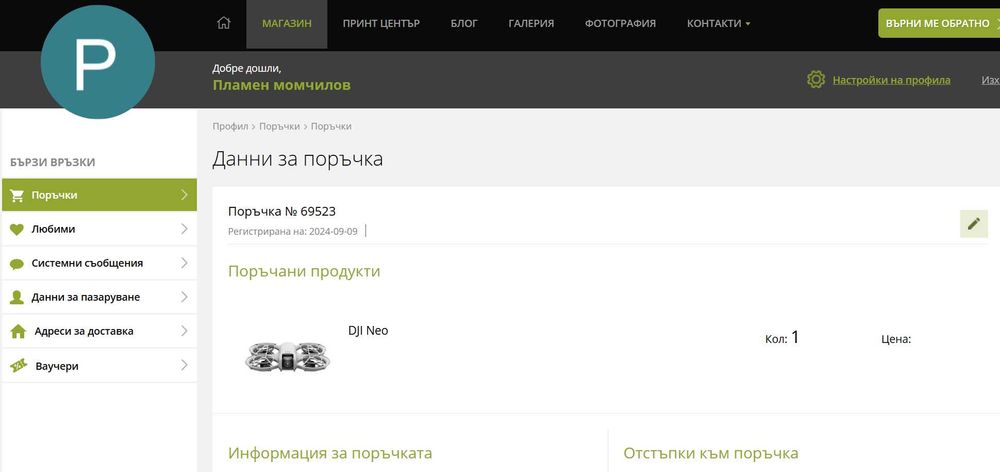Click the Данни за поръчка page title

[297, 158]
